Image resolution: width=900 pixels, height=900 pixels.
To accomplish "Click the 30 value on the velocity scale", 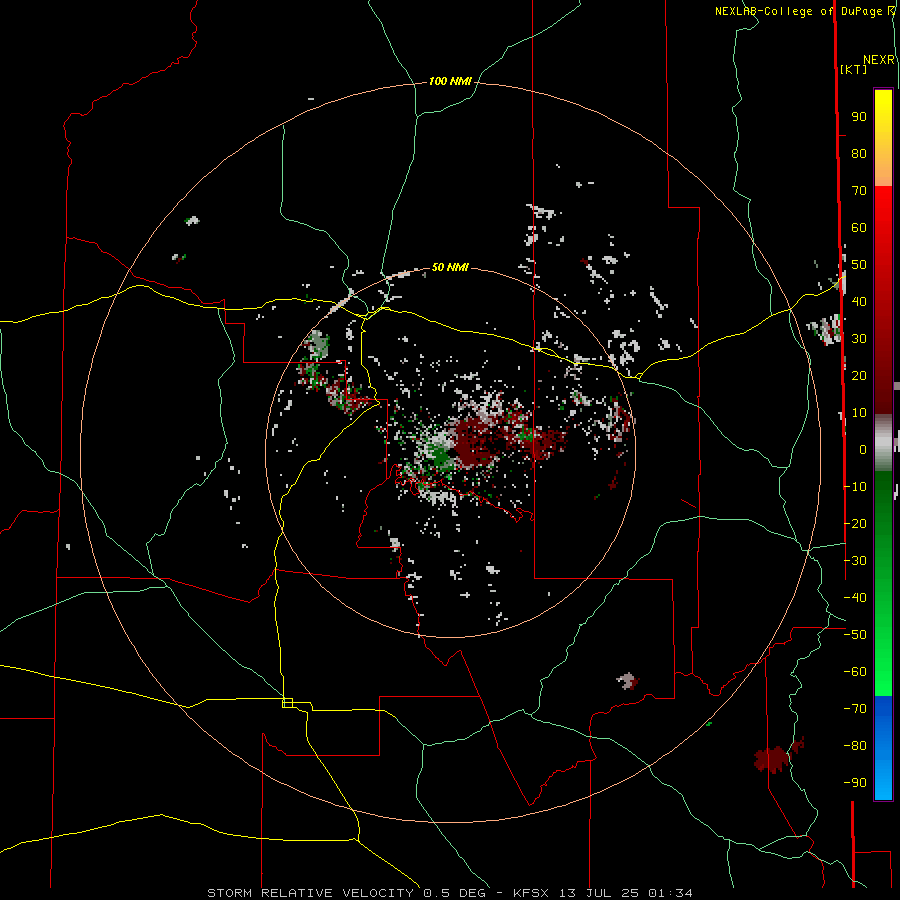I will [x=859, y=339].
